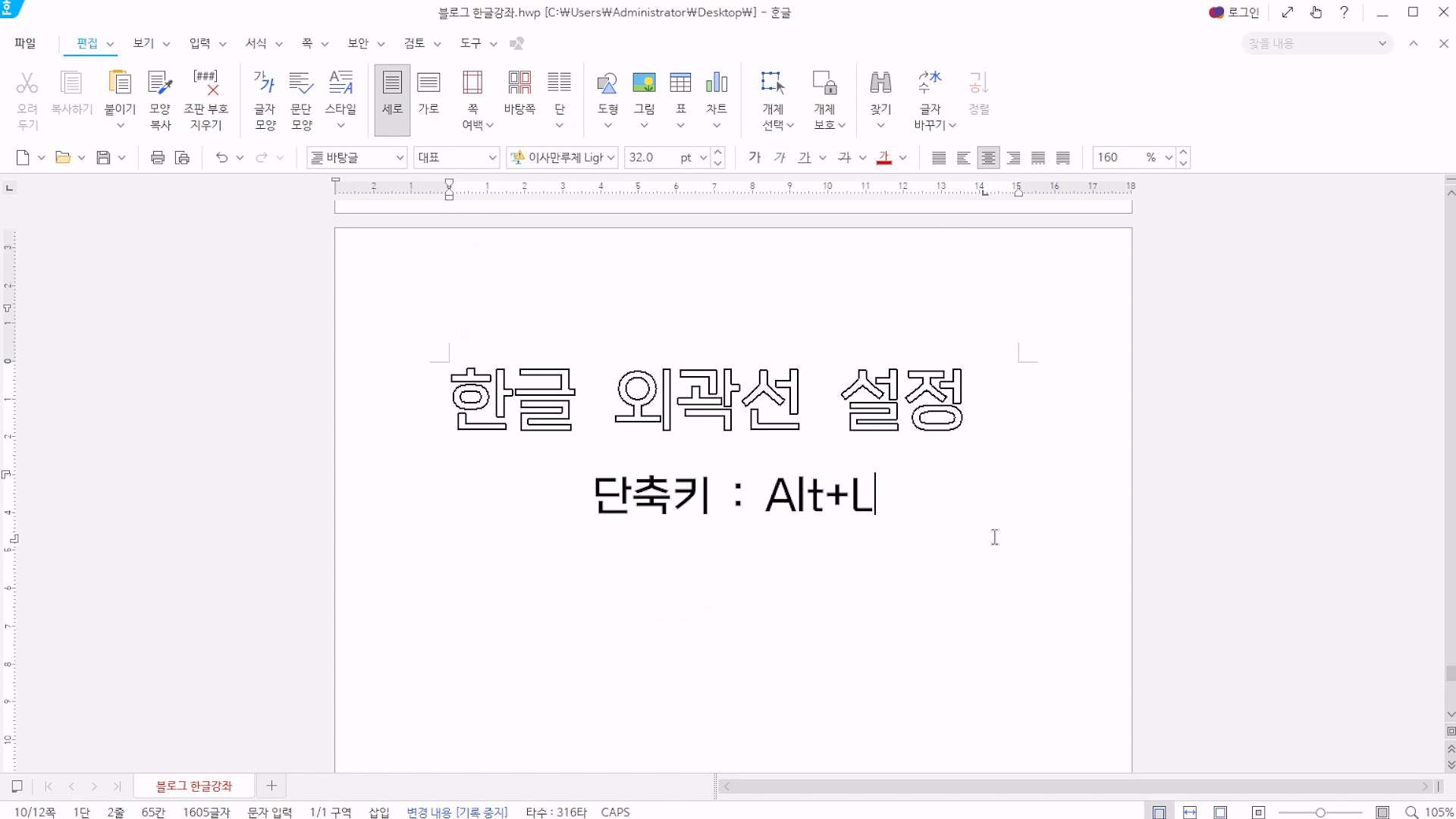
Task: Select the 블로그 한글강좌 document tab
Action: (x=194, y=786)
